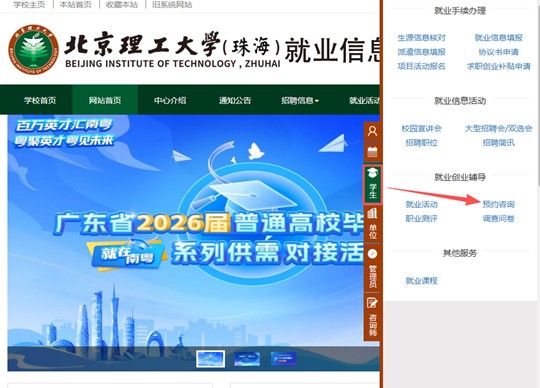Viewport: 540px width, 388px height.
Task: Open 通知公告 navigation item
Action: [x=235, y=100]
